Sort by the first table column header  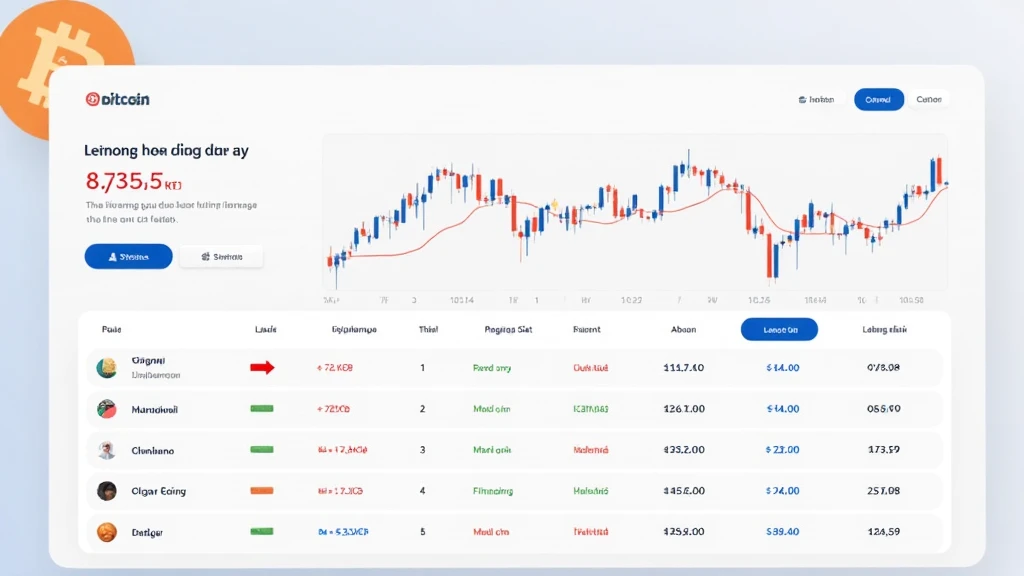click(x=111, y=329)
